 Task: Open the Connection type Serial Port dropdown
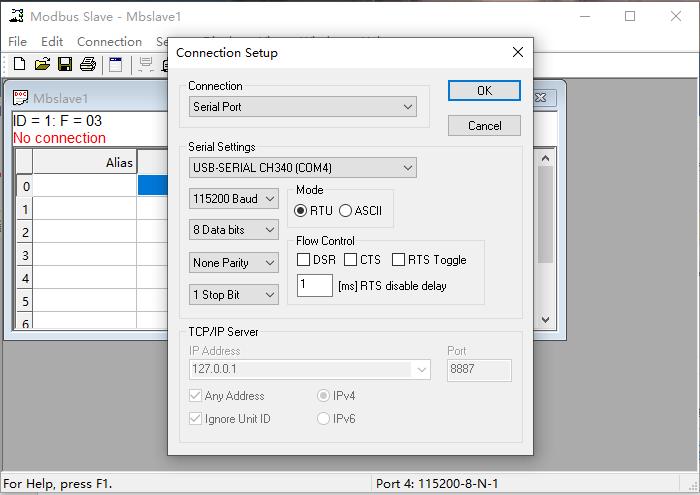point(303,107)
